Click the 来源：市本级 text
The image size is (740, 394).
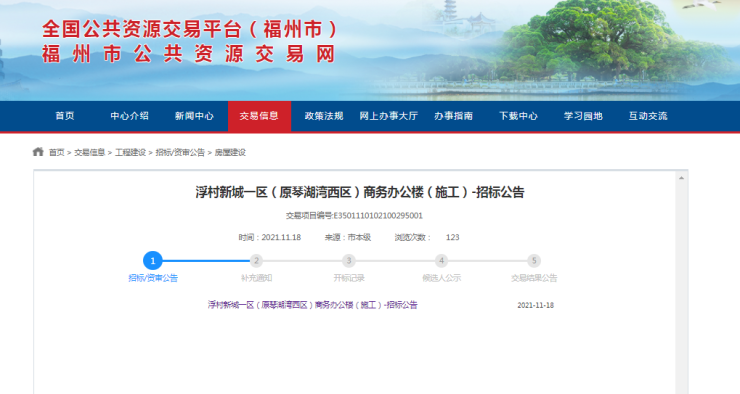tap(348, 237)
